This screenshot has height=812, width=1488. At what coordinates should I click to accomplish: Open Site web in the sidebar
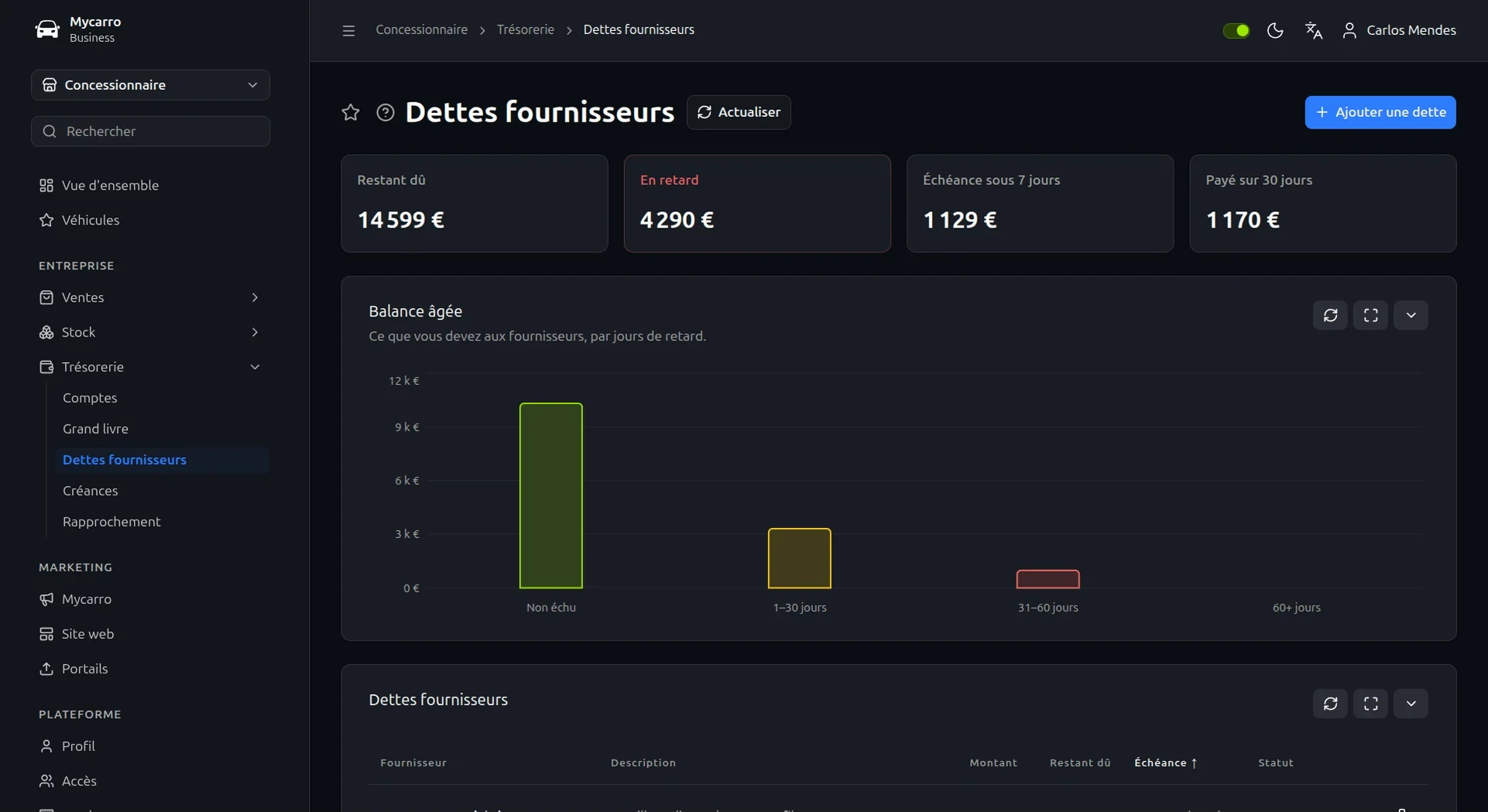pyautogui.click(x=150, y=634)
